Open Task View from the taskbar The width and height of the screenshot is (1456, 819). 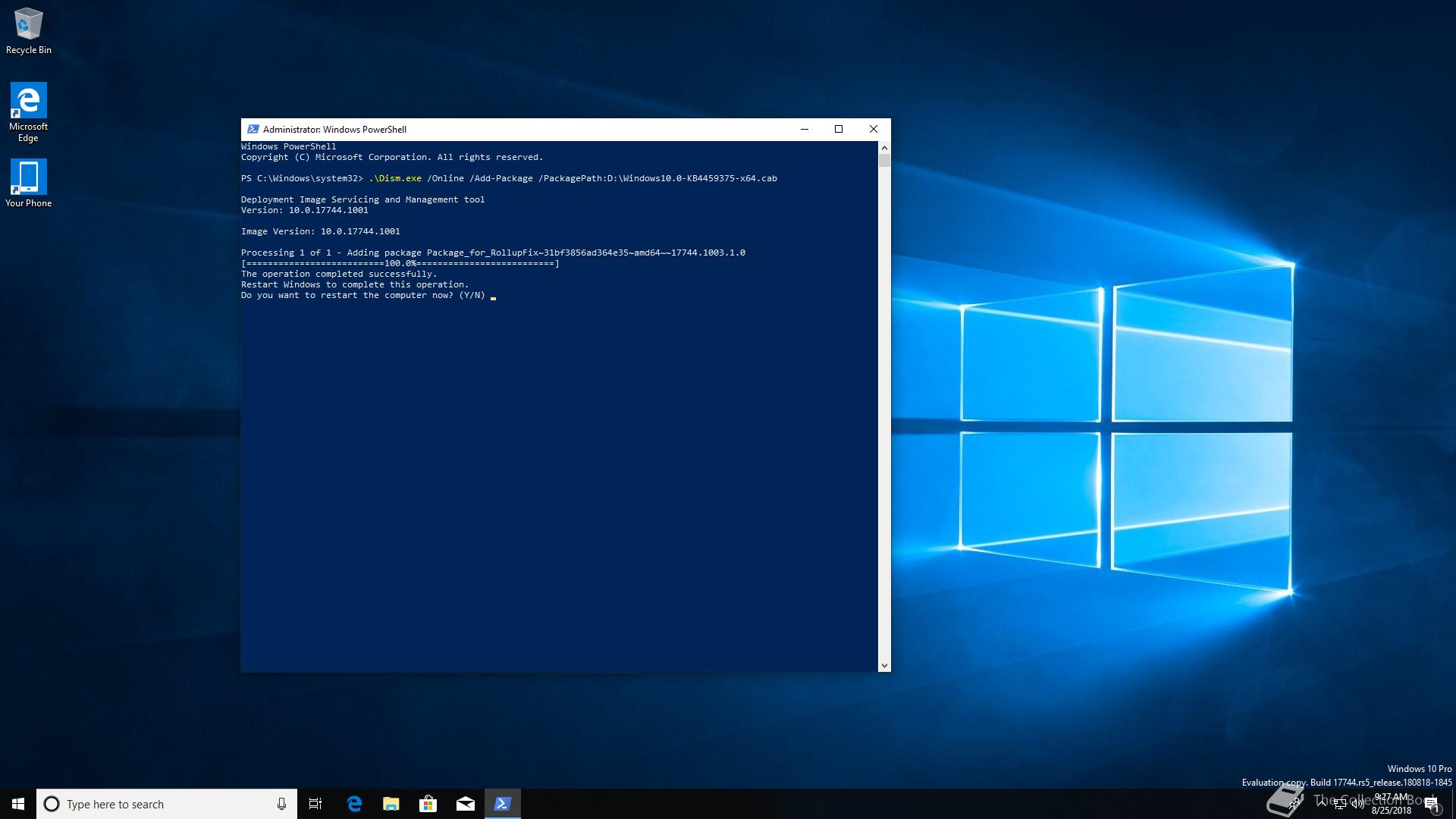tap(315, 804)
